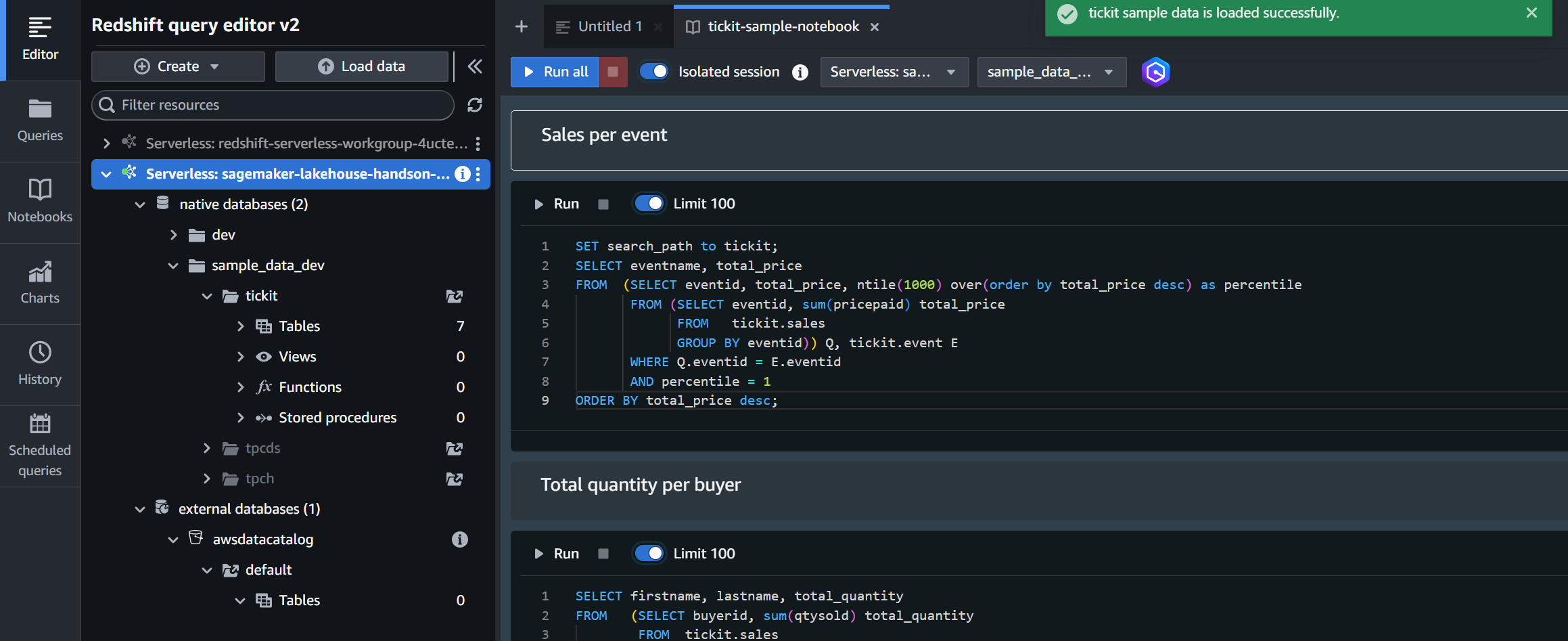The height and width of the screenshot is (641, 1568).
Task: Expand Functions under tickit
Action: [x=240, y=387]
